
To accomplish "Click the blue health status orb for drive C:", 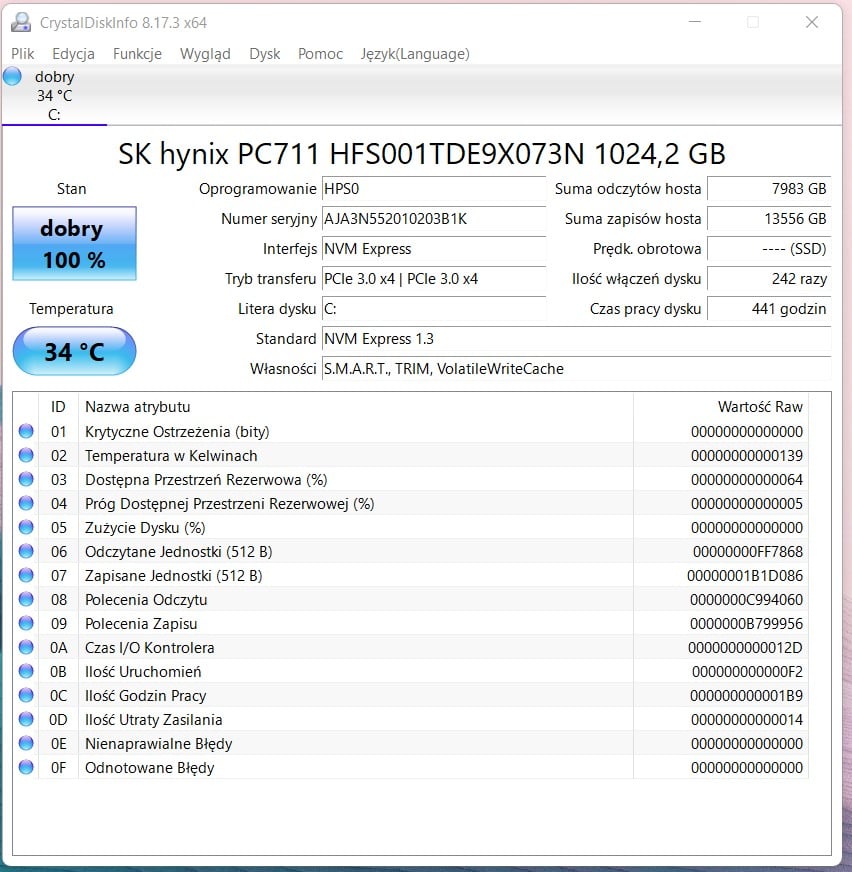I will pyautogui.click(x=12, y=76).
